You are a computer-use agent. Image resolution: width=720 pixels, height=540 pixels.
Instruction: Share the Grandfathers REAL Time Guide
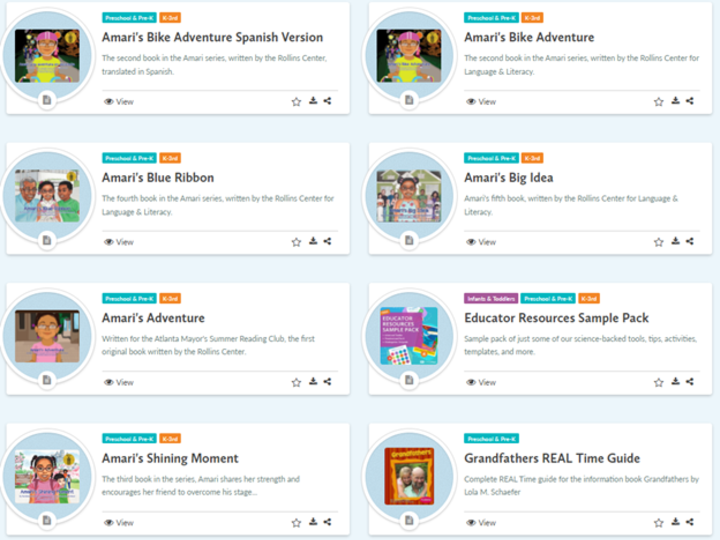[690, 522]
